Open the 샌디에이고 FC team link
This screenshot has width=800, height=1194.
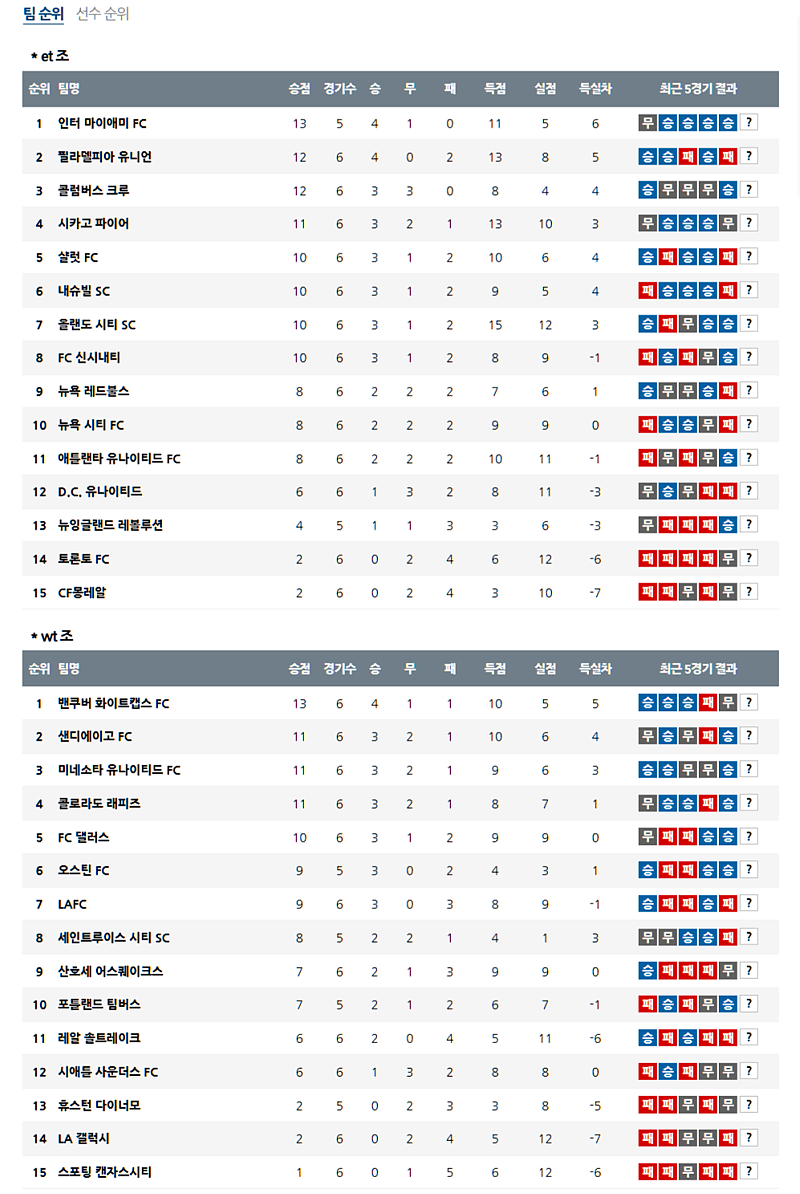pos(95,737)
